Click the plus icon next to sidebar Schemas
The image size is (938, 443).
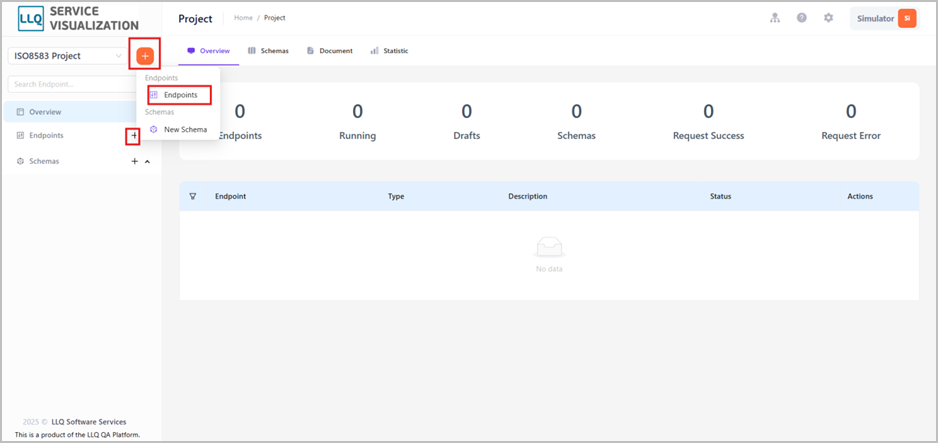135,161
